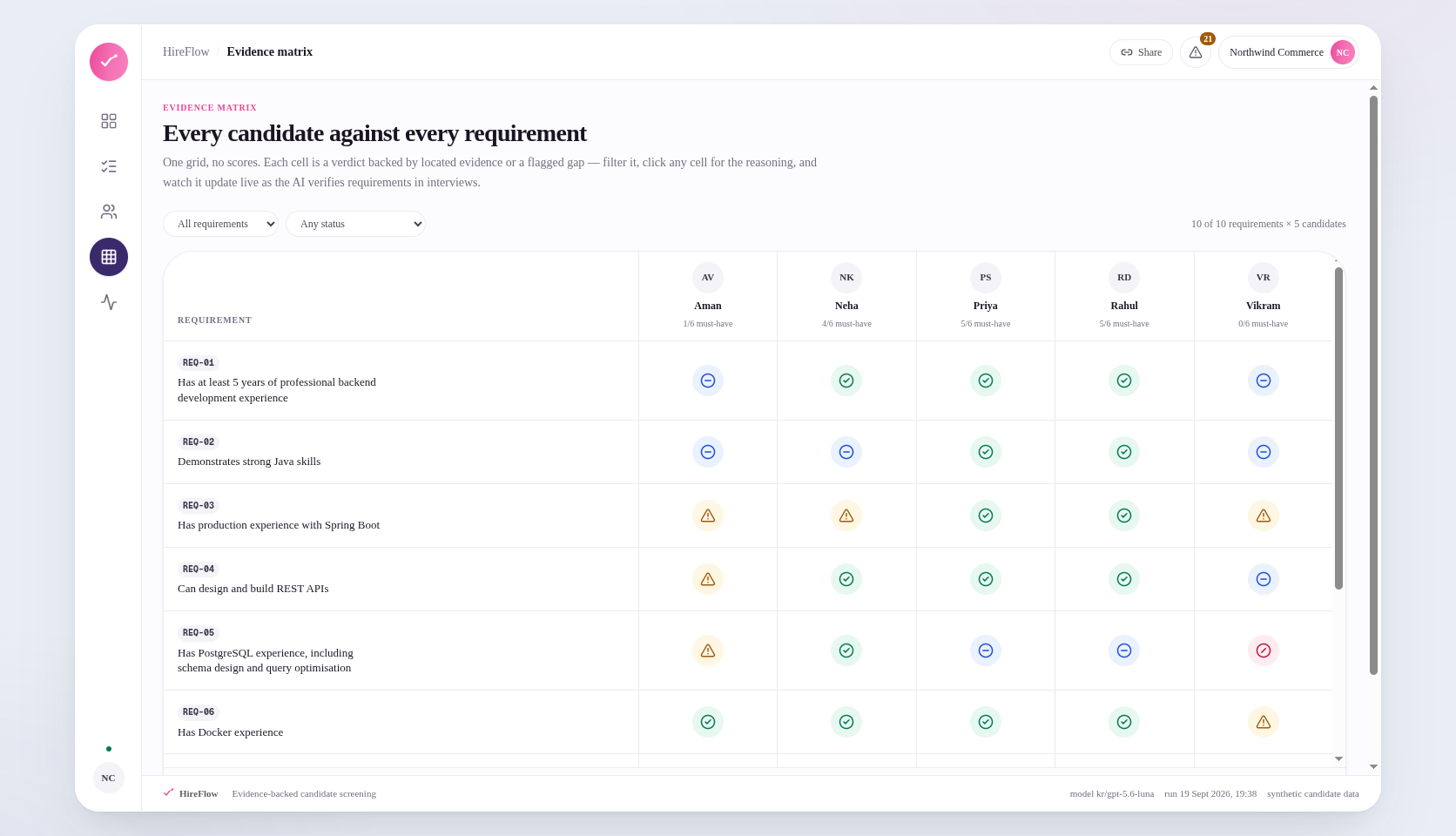
Task: Open the alerts warning icon with 21 badge
Action: 1196,52
